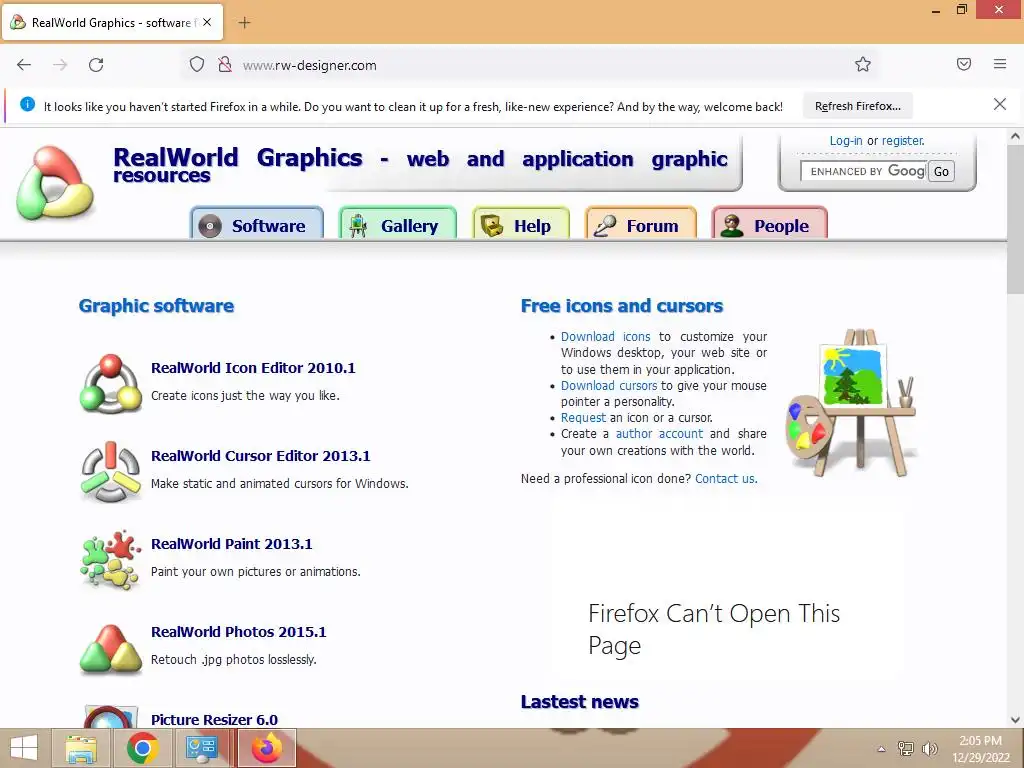
Task: Open the Pocket save icon
Action: click(x=964, y=64)
